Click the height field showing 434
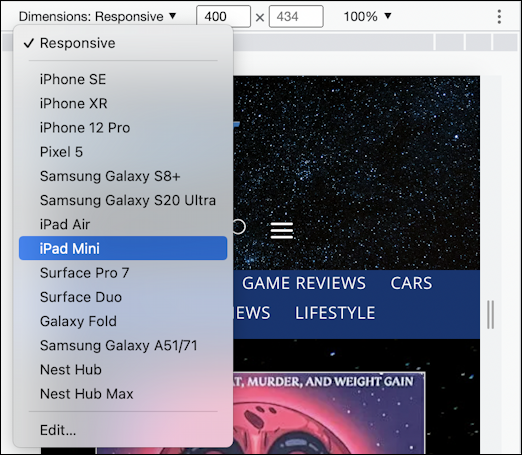This screenshot has height=455, width=522. pos(296,16)
